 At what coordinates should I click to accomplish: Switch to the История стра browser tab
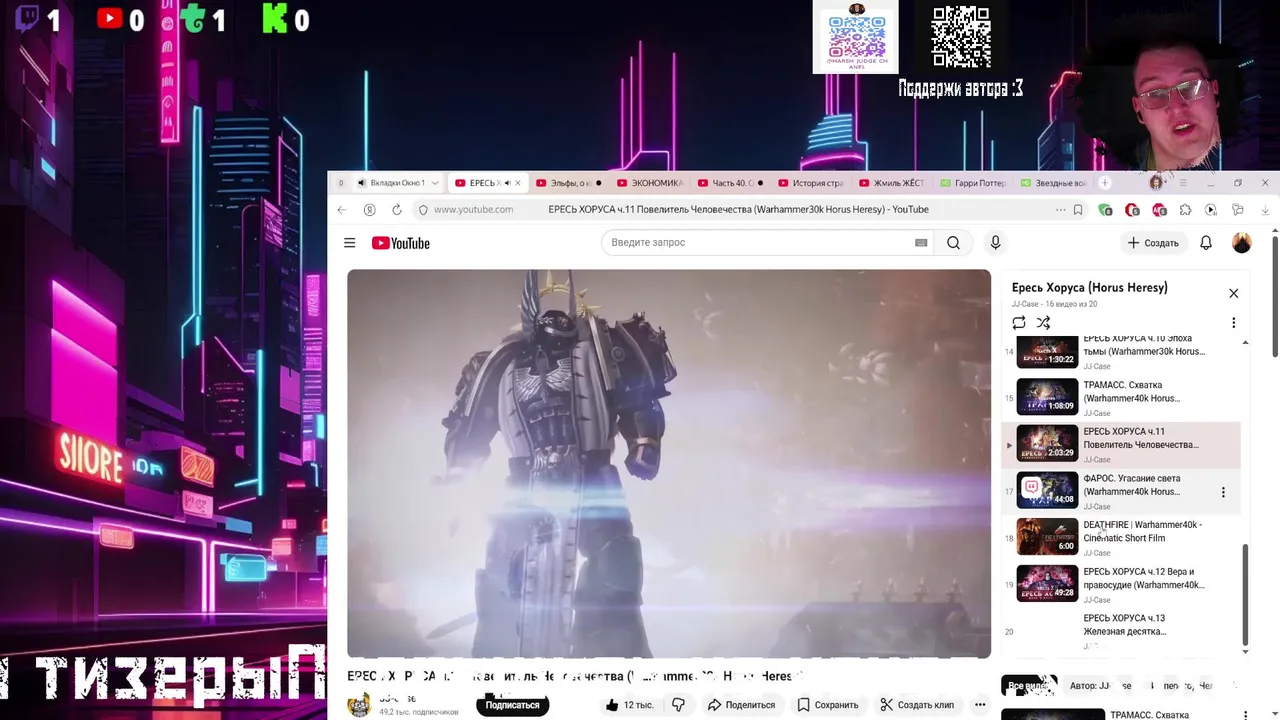pos(812,183)
